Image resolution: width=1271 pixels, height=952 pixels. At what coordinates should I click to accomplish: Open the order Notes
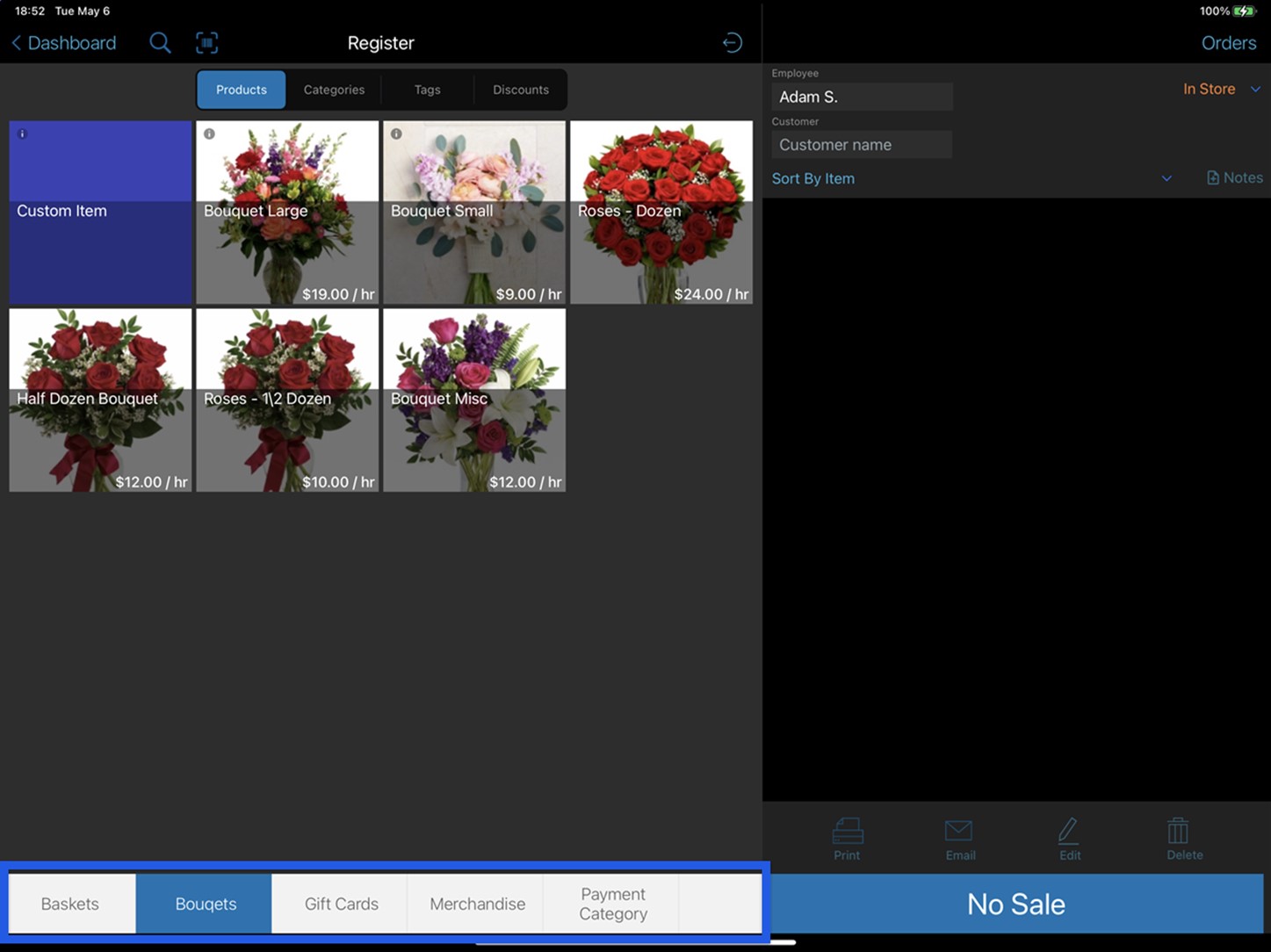(x=1234, y=177)
